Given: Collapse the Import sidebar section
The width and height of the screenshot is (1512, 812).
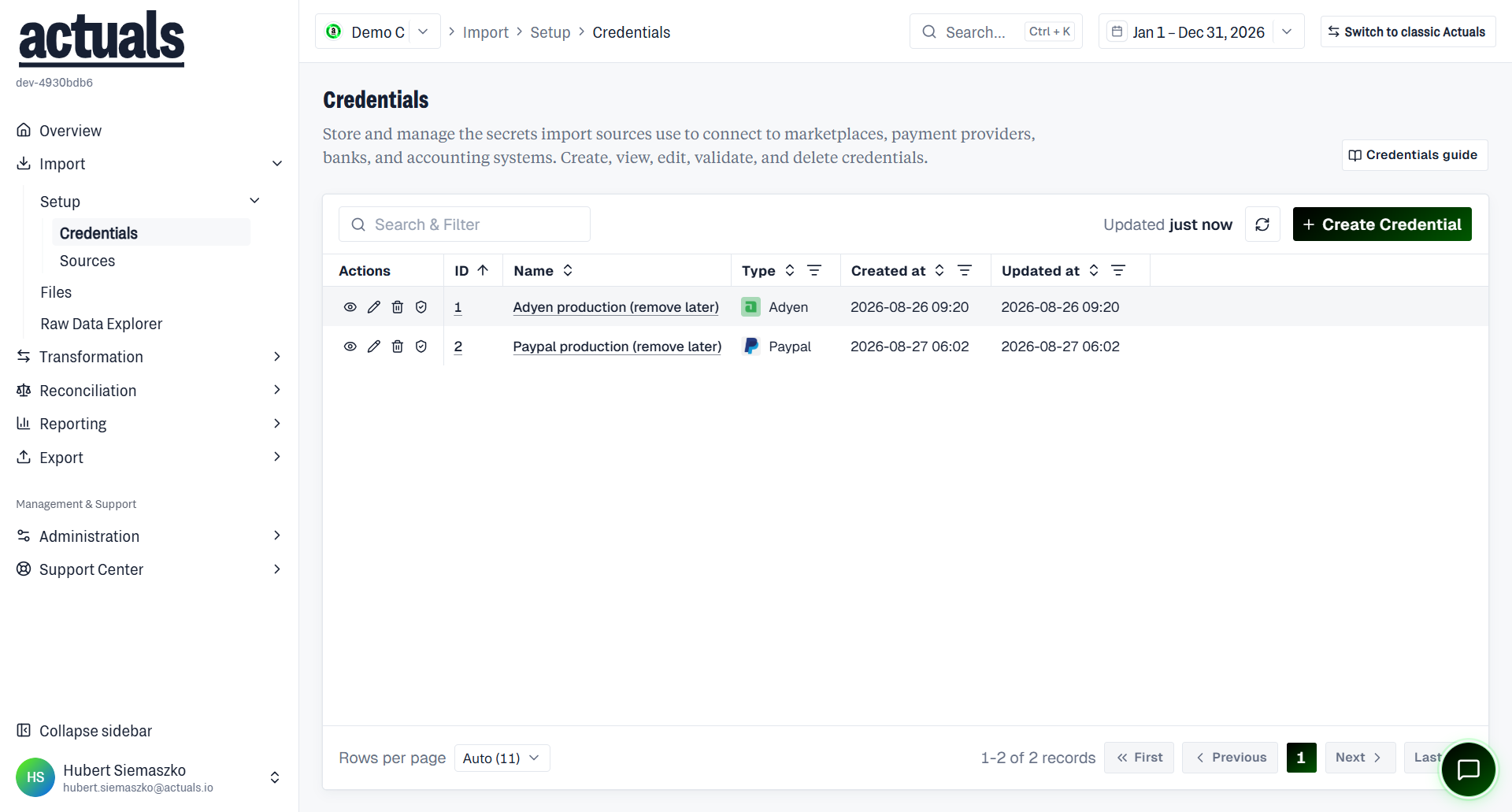Looking at the screenshot, I should pos(277,164).
